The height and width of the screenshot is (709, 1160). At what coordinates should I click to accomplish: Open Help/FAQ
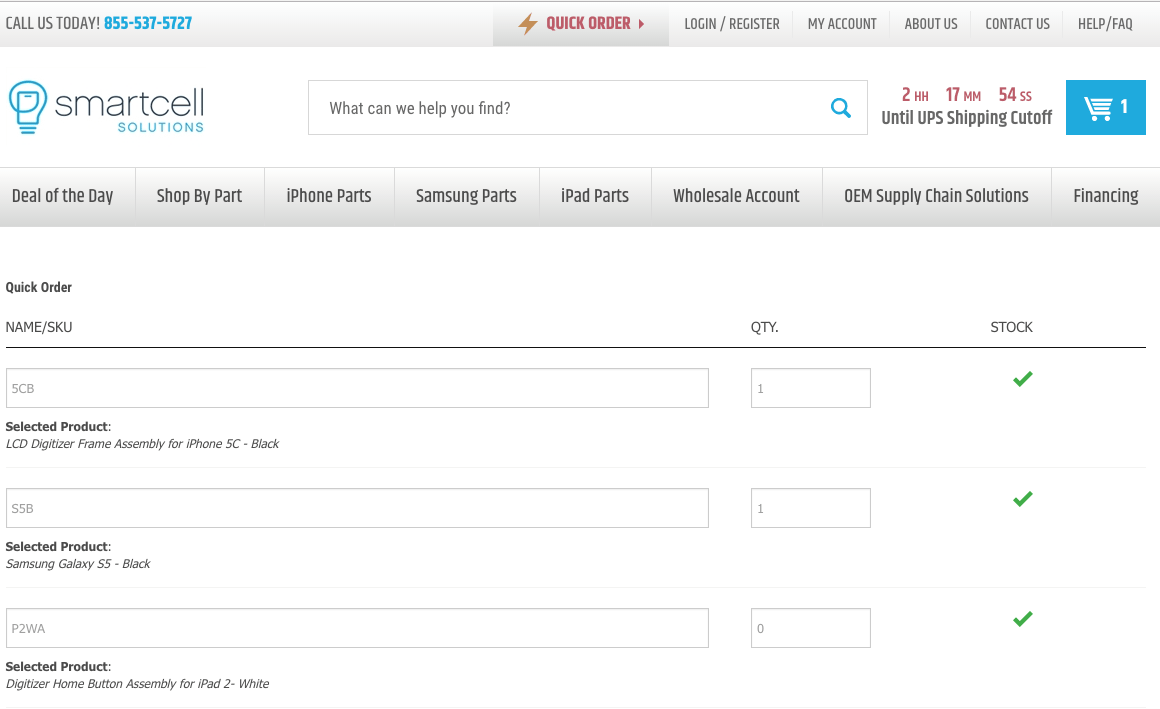[1105, 24]
